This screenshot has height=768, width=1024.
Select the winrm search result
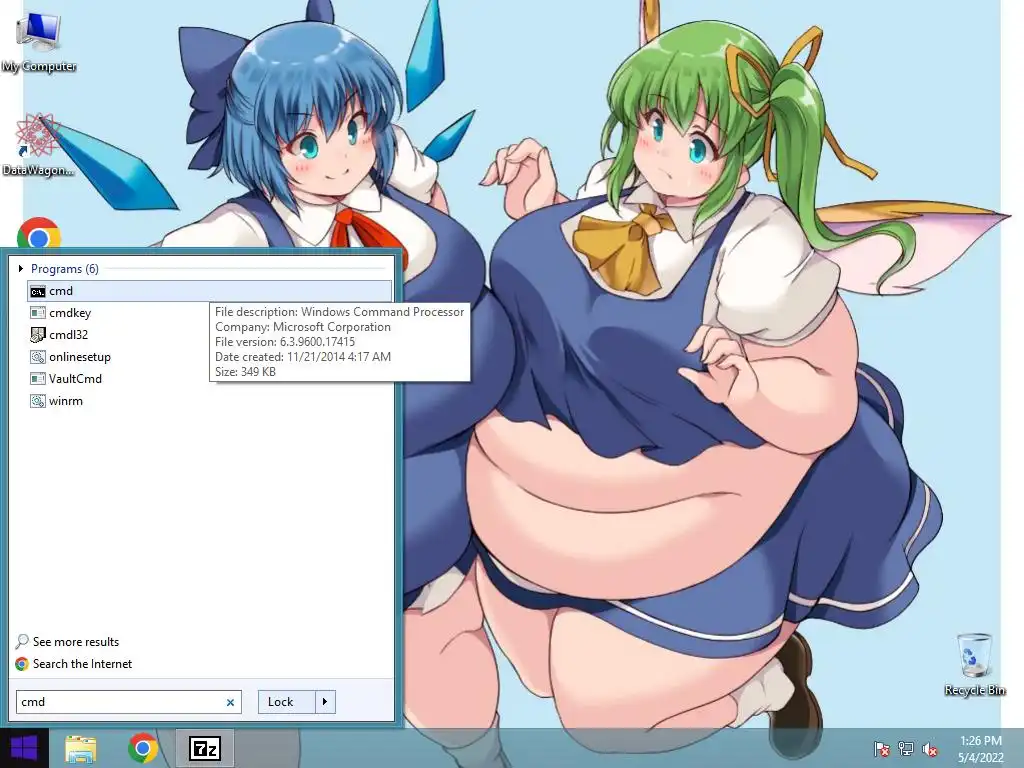pos(210,401)
